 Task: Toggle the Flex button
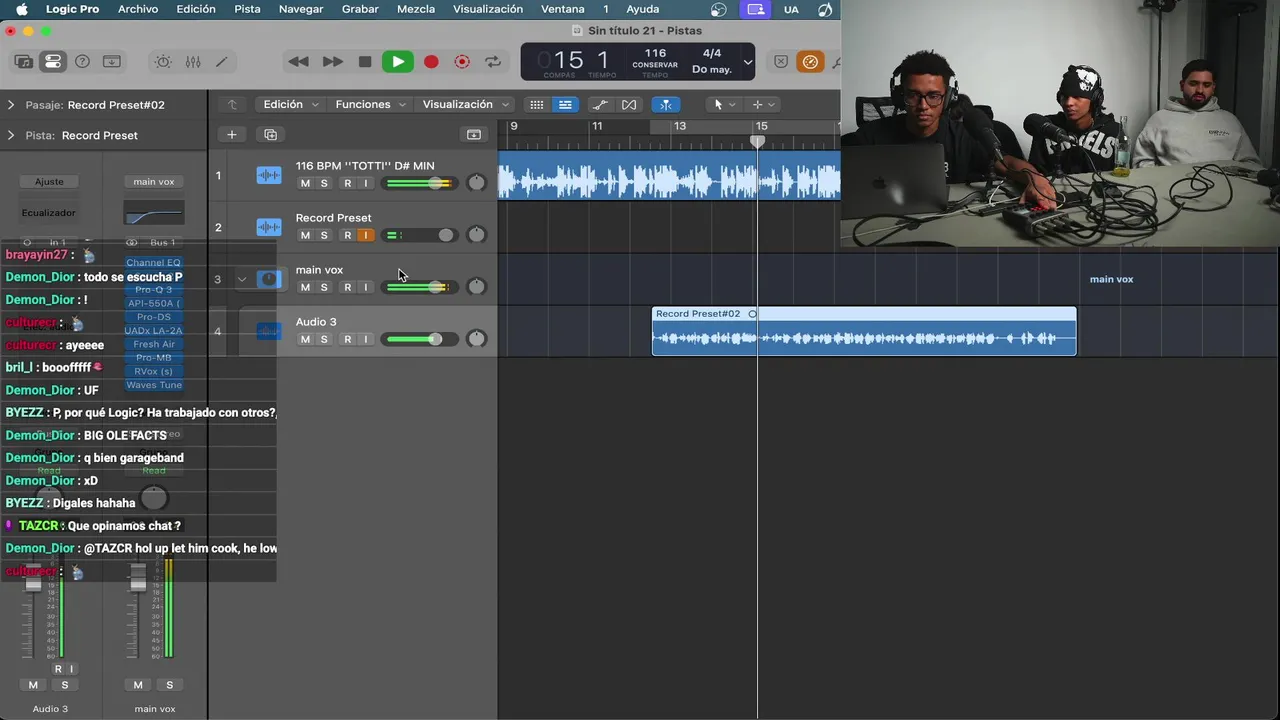click(629, 104)
